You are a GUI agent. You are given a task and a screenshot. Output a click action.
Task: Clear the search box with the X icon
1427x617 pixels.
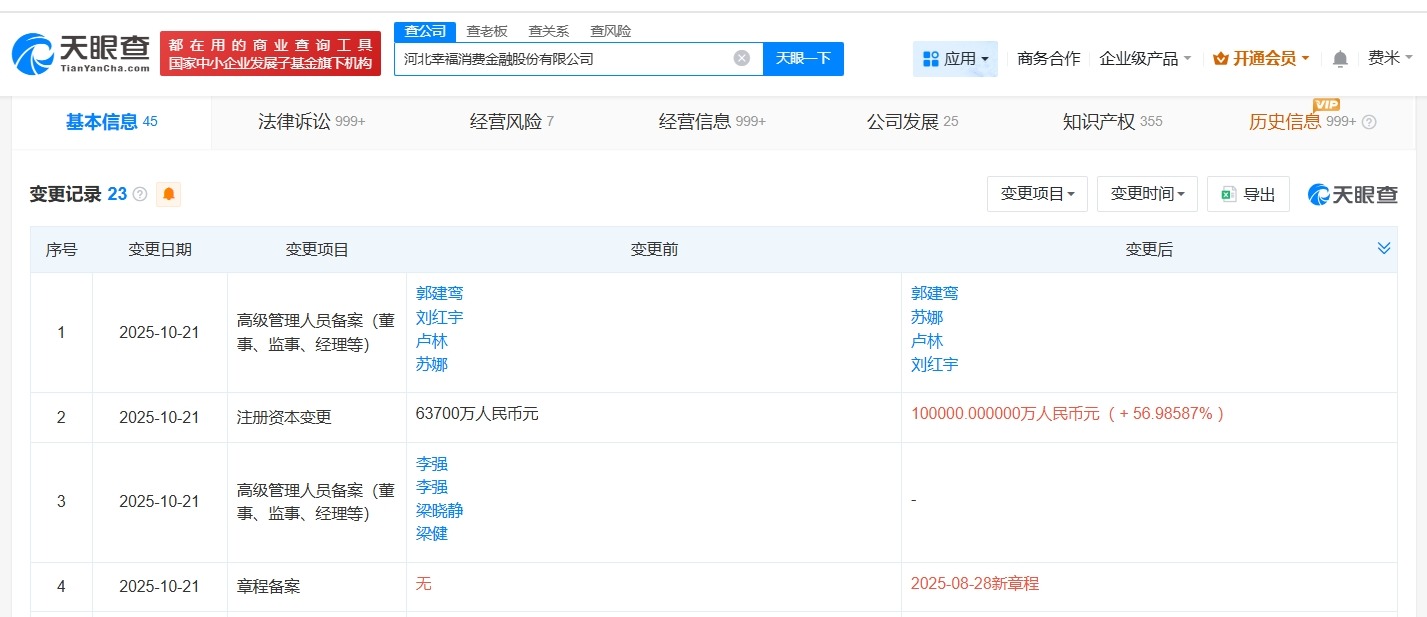click(x=741, y=58)
